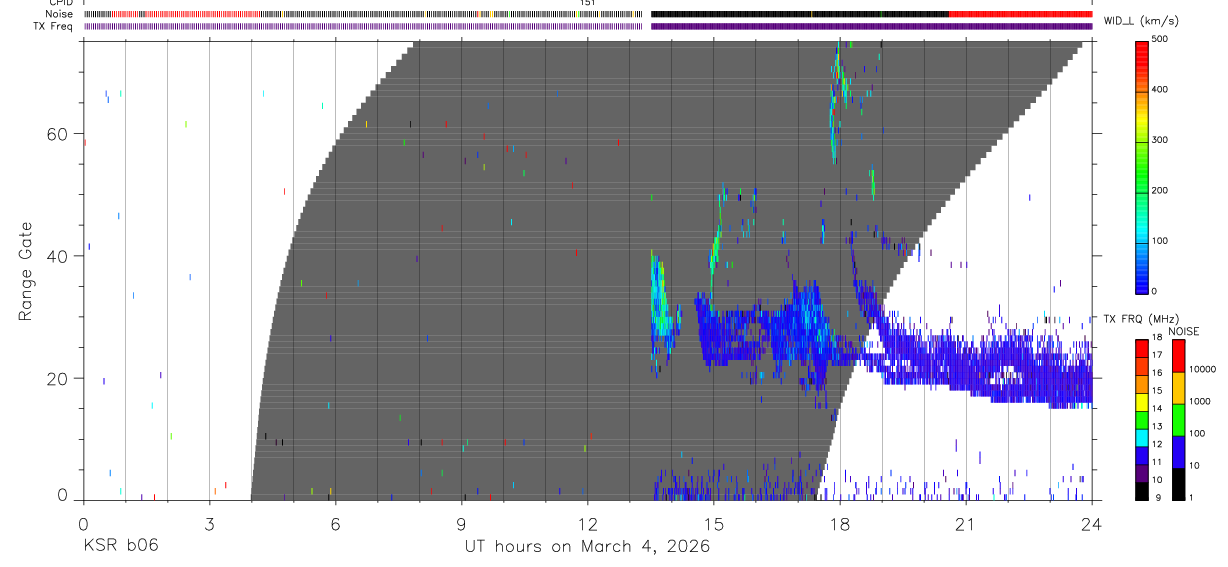Click the yellow 14–15 MHz frequency swatch
1228x567 pixels.
coord(1142,401)
